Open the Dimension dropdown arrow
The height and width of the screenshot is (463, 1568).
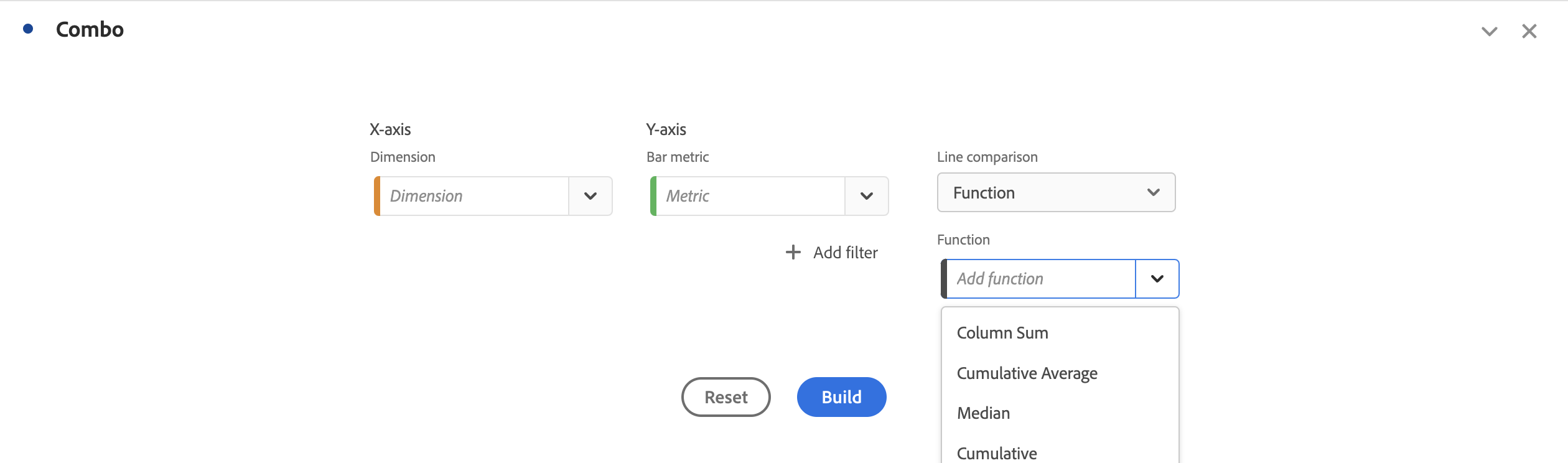(x=590, y=196)
